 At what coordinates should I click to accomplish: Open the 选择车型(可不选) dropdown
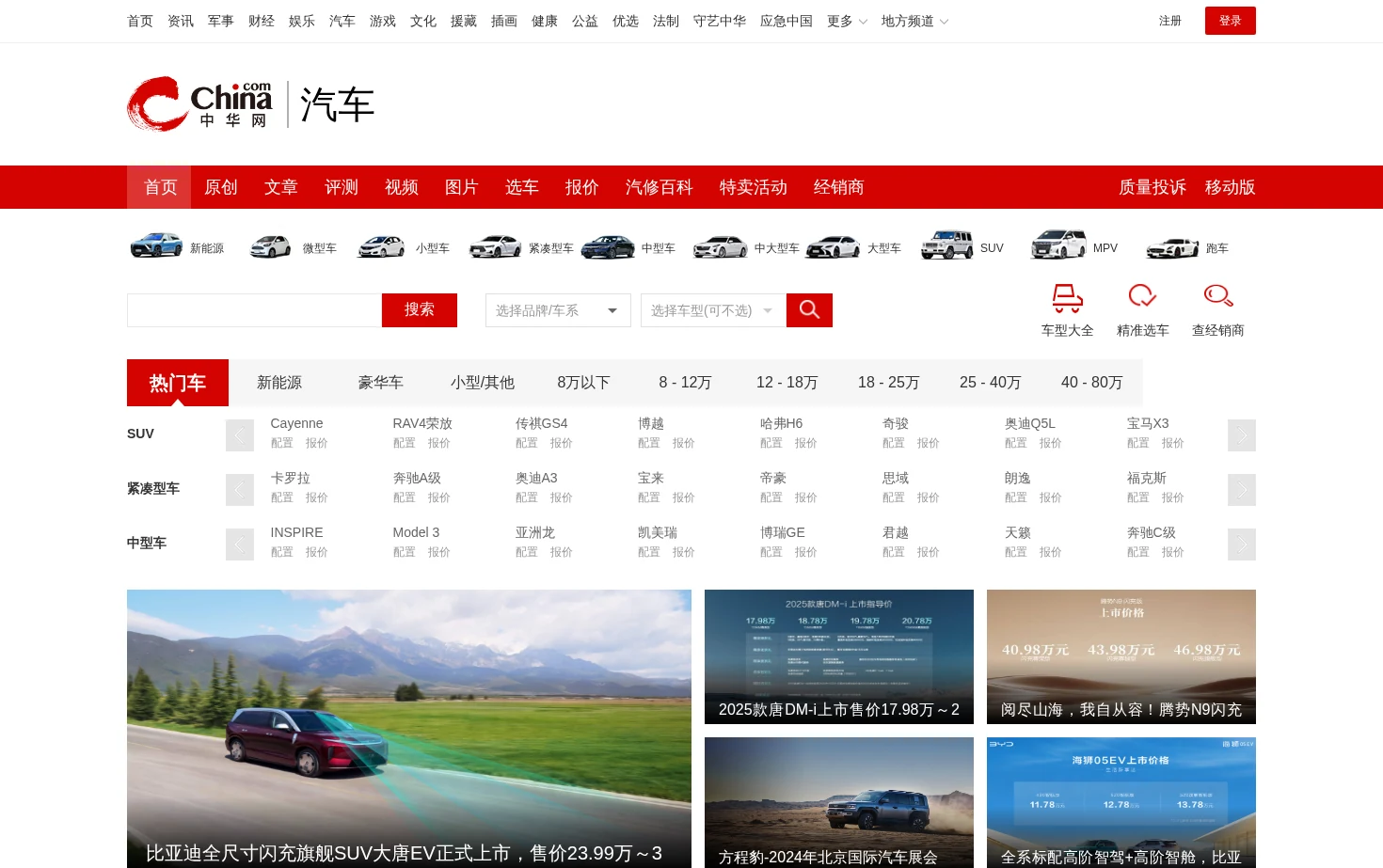pyautogui.click(x=713, y=310)
